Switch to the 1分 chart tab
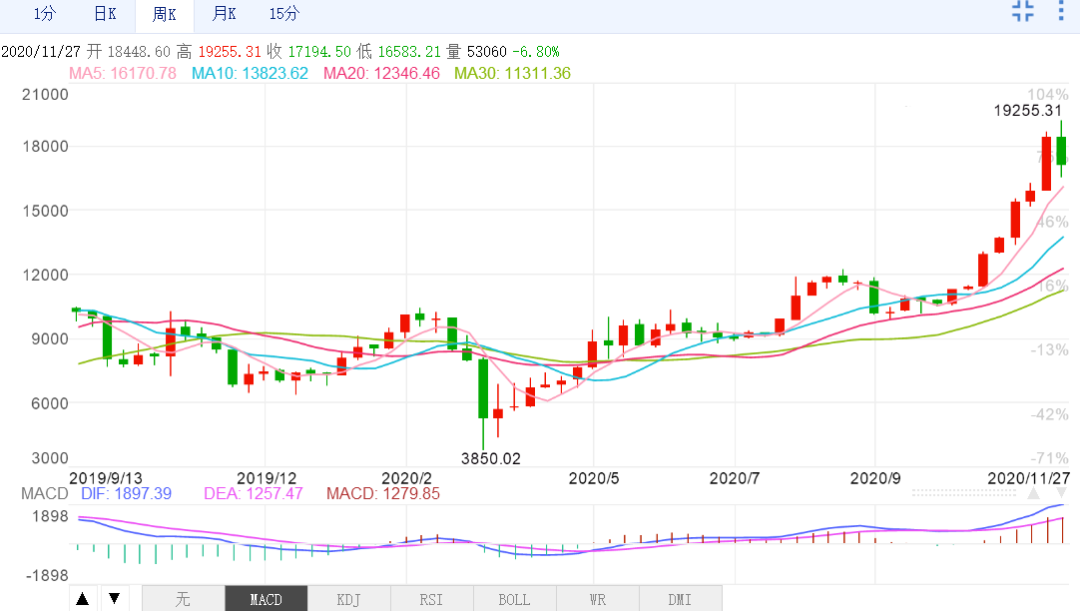The image size is (1080, 612). point(44,14)
